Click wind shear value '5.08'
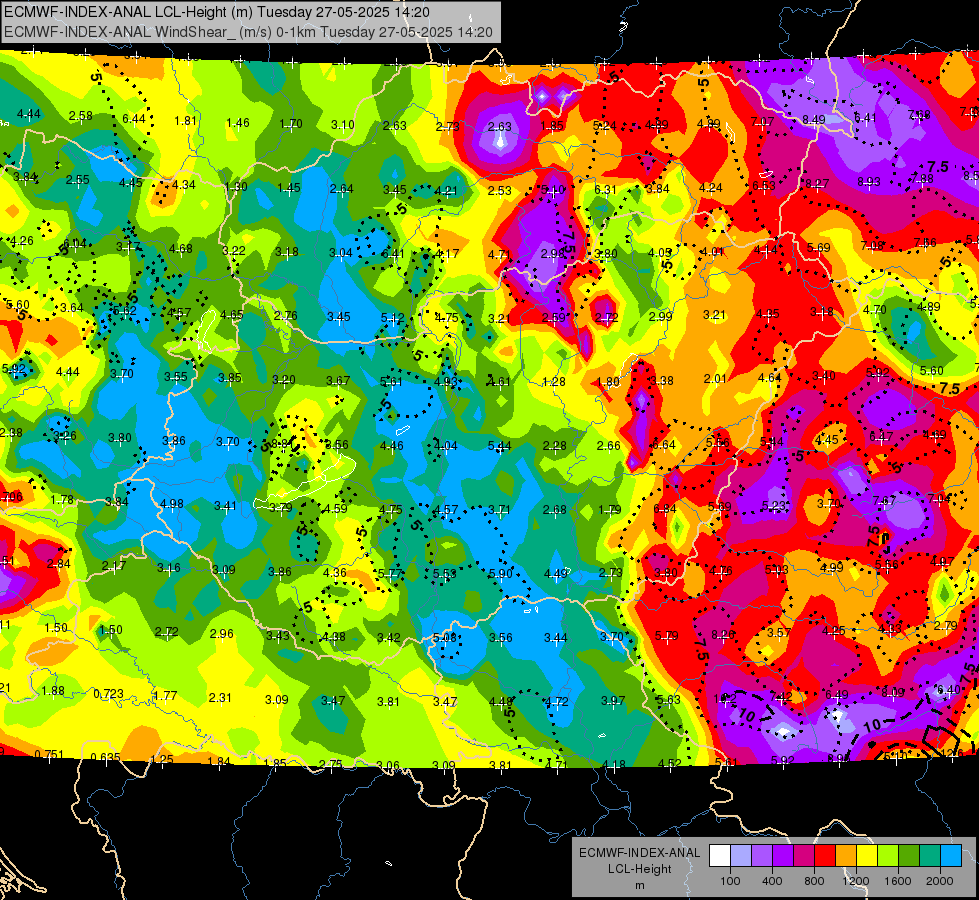 click(x=445, y=638)
